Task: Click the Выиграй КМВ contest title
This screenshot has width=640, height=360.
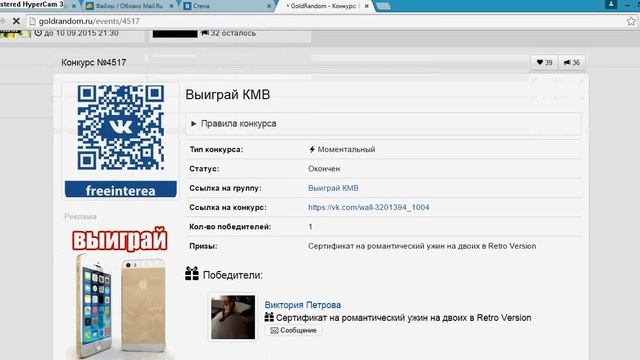Action: coord(228,95)
